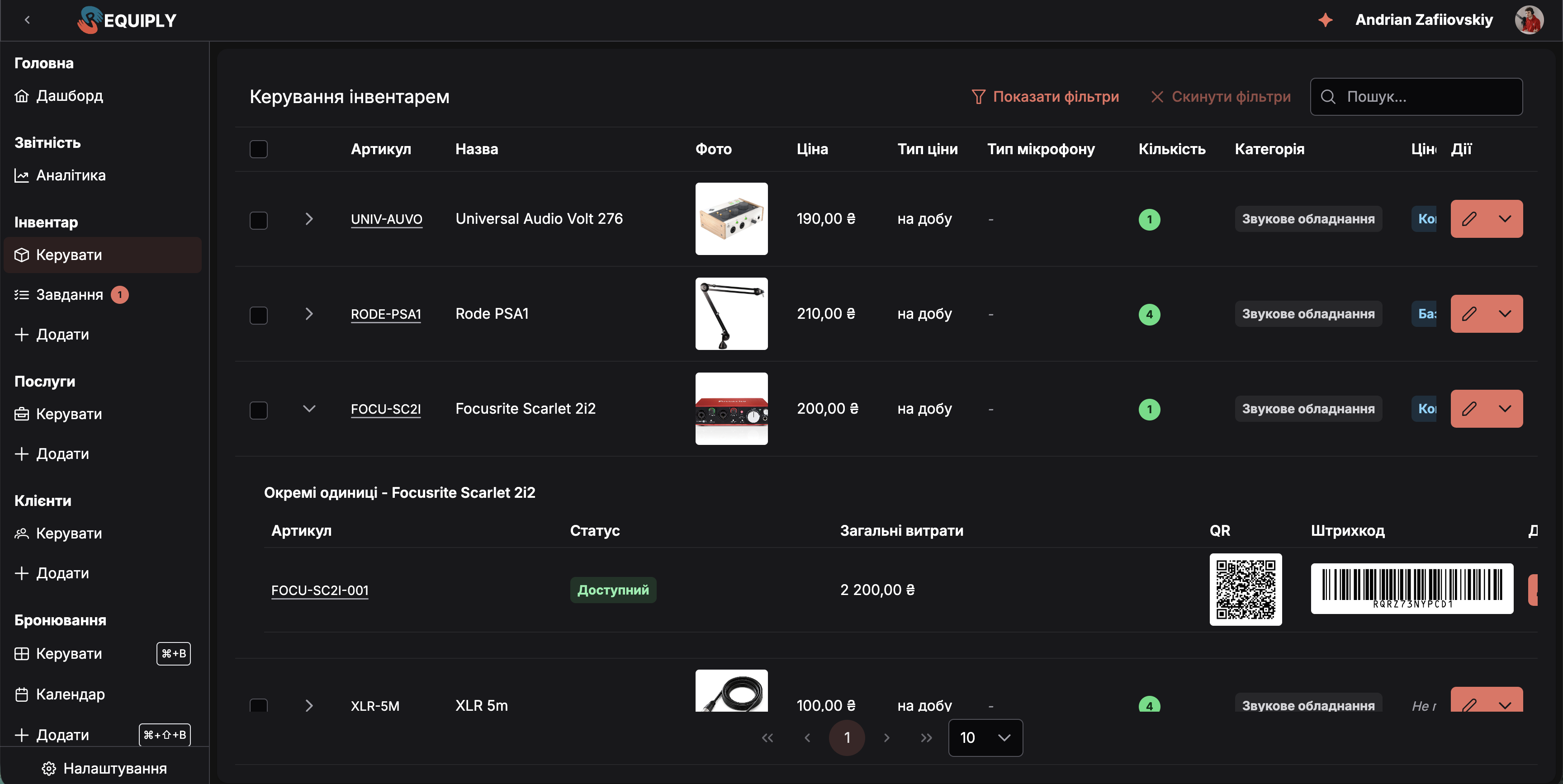This screenshot has width=1563, height=784.
Task: Click the edit pencil for Universal Audio Volt 276
Action: pyautogui.click(x=1469, y=218)
